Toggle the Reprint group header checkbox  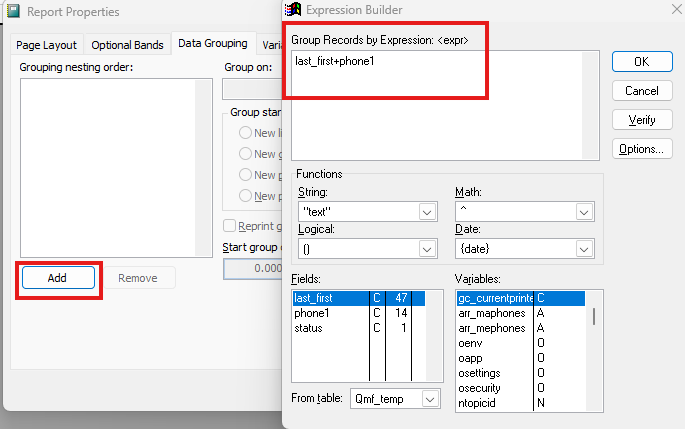(229, 226)
